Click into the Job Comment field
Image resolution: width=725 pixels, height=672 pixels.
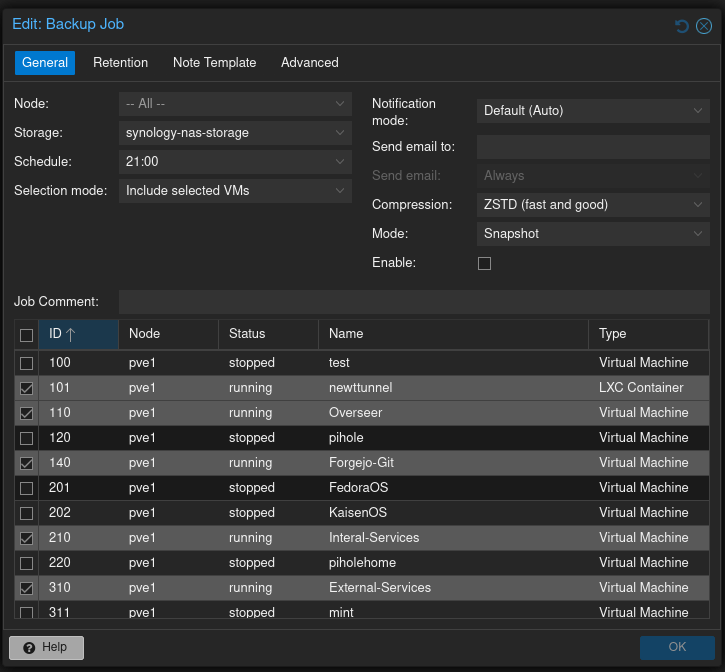(413, 302)
